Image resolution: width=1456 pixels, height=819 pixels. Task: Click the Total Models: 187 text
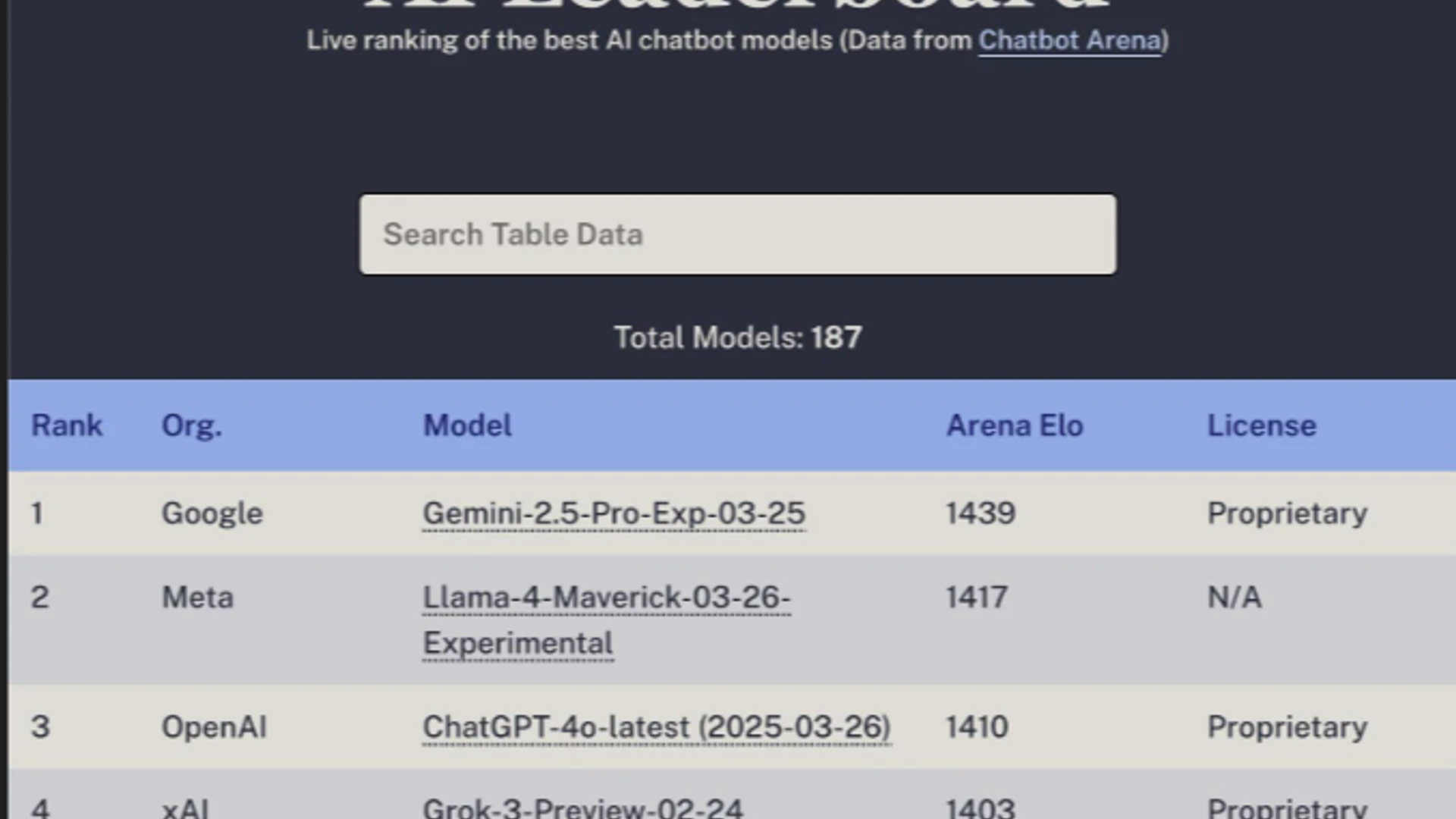[x=736, y=337]
